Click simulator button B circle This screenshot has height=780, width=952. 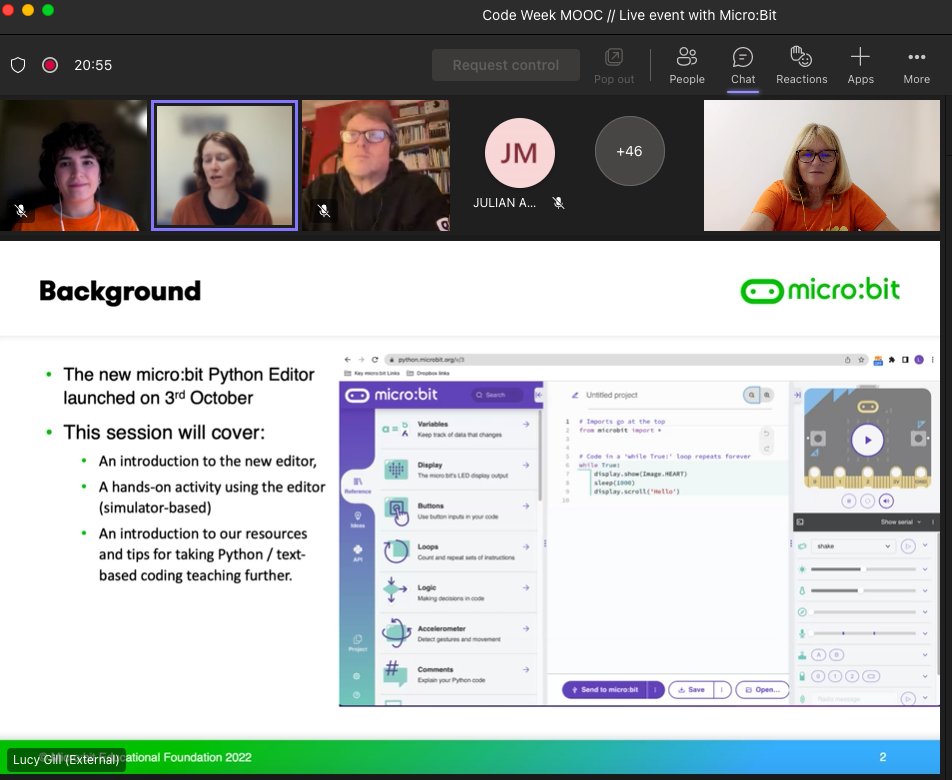coord(836,655)
